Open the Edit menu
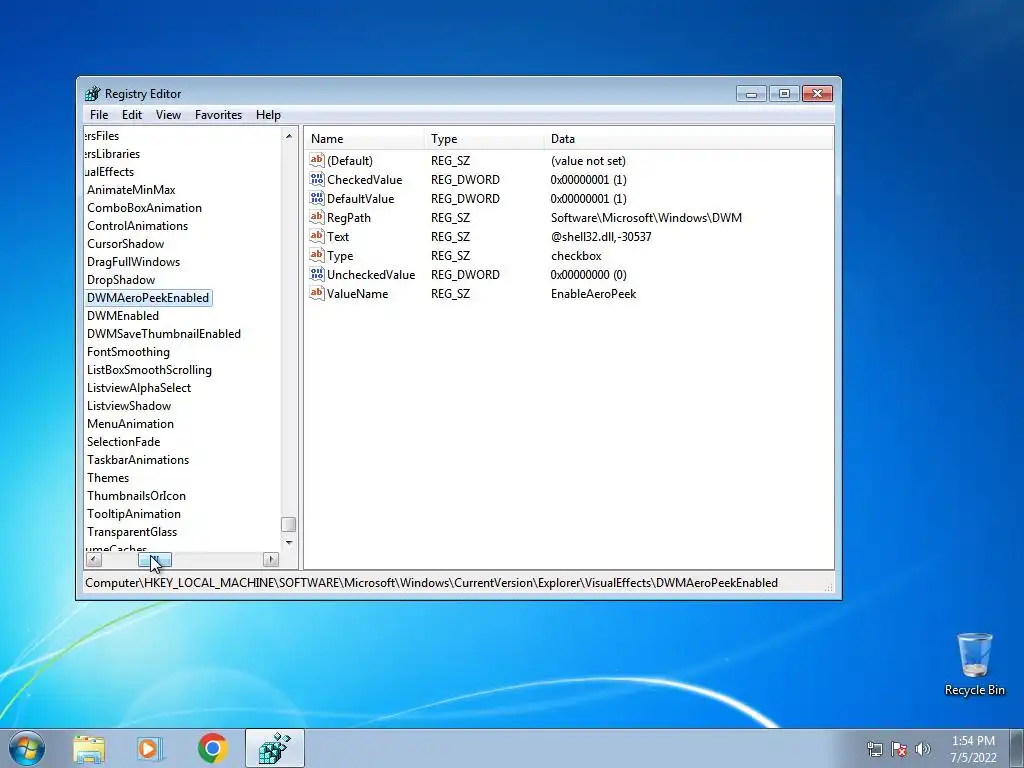Image resolution: width=1024 pixels, height=768 pixels. click(132, 115)
